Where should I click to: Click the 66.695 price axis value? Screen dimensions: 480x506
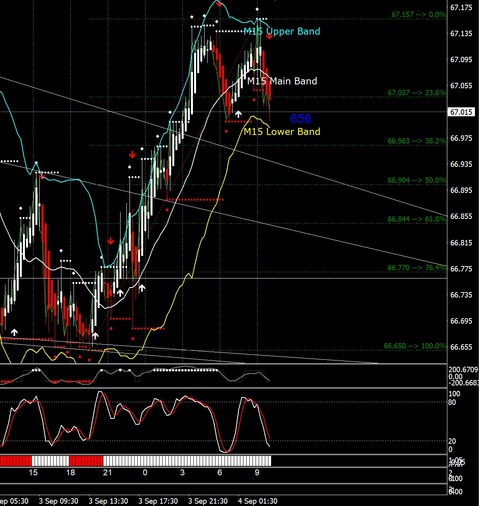tap(461, 321)
